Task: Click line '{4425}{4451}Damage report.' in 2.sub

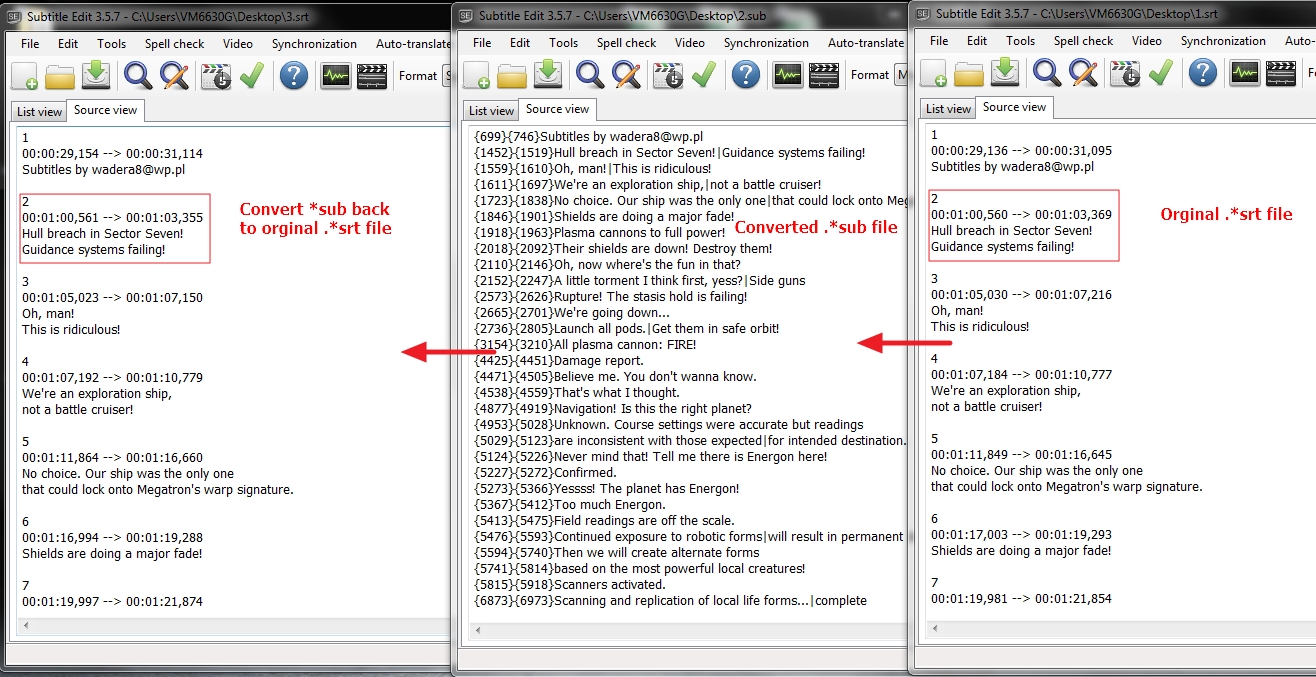Action: 558,361
